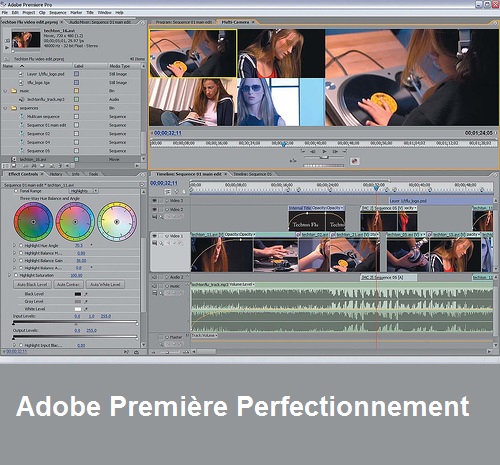500x465 pixels.
Task: Expand the Highlight Hue Angle property
Action: pyautogui.click(x=15, y=245)
